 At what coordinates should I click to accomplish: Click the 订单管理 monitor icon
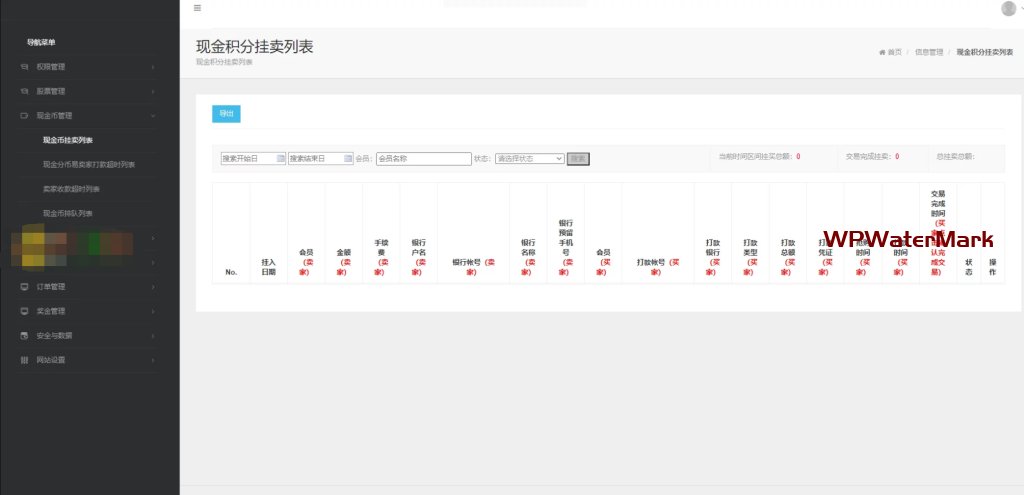point(25,287)
